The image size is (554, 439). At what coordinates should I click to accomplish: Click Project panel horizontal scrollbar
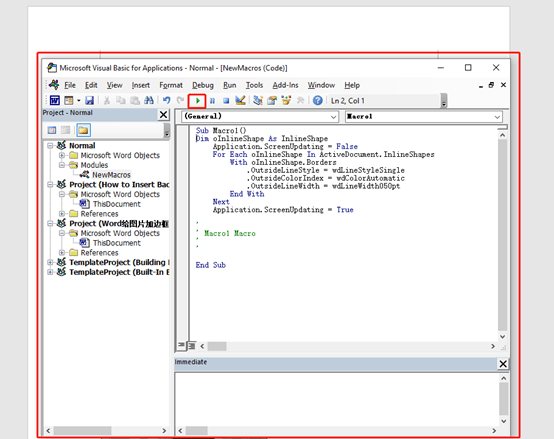click(83, 431)
